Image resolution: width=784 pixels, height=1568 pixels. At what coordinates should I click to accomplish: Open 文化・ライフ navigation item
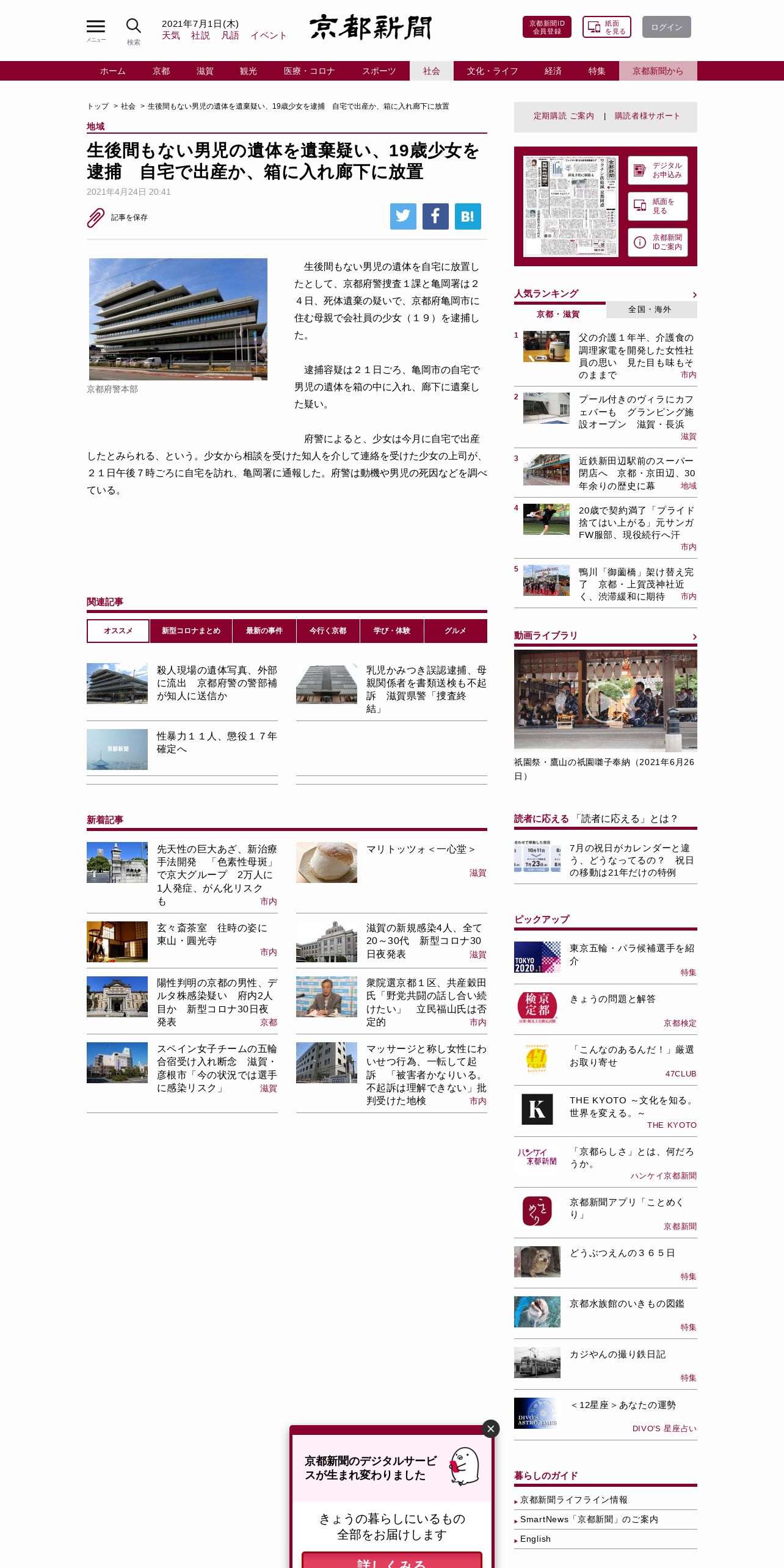tap(493, 71)
